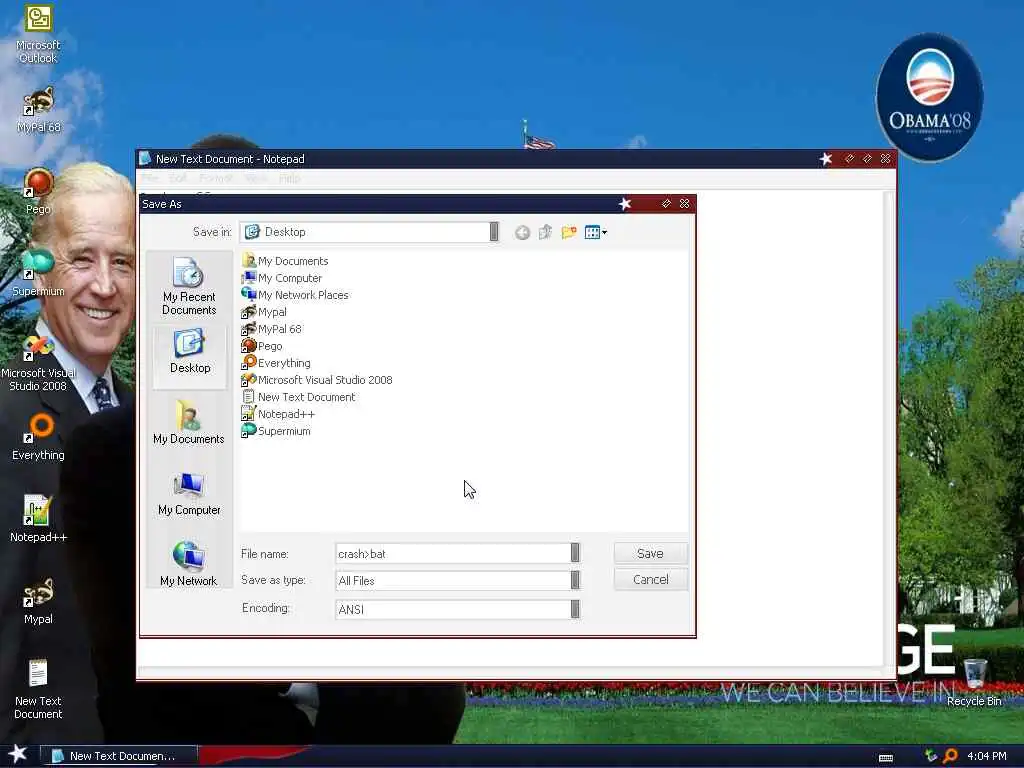Viewport: 1024px width, 768px height.
Task: Select My Network Places in the file list
Action: pyautogui.click(x=295, y=295)
